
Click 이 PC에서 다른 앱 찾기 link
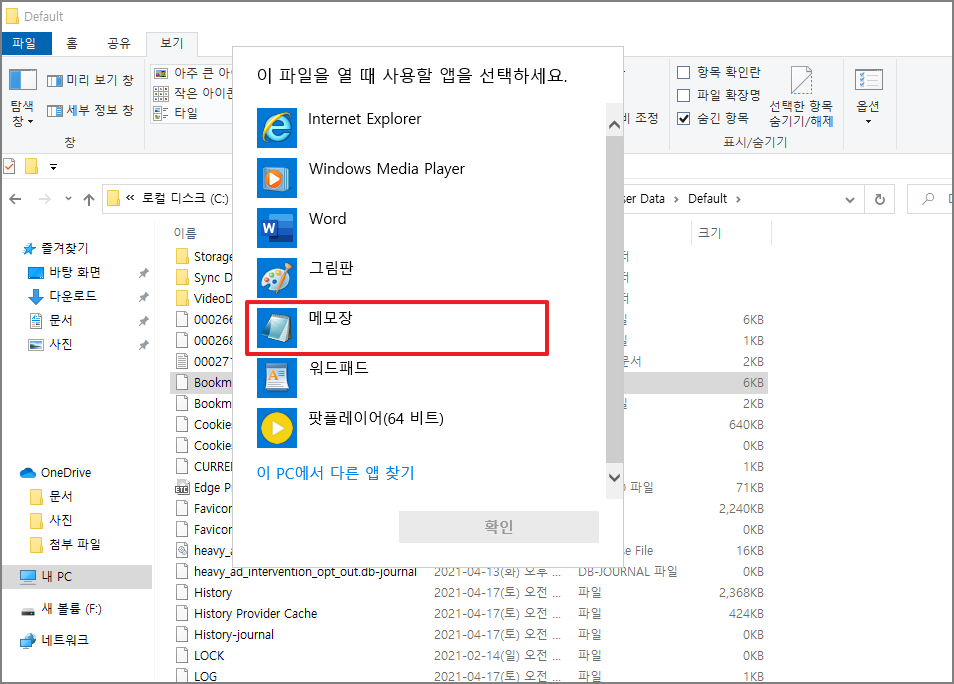coord(335,473)
